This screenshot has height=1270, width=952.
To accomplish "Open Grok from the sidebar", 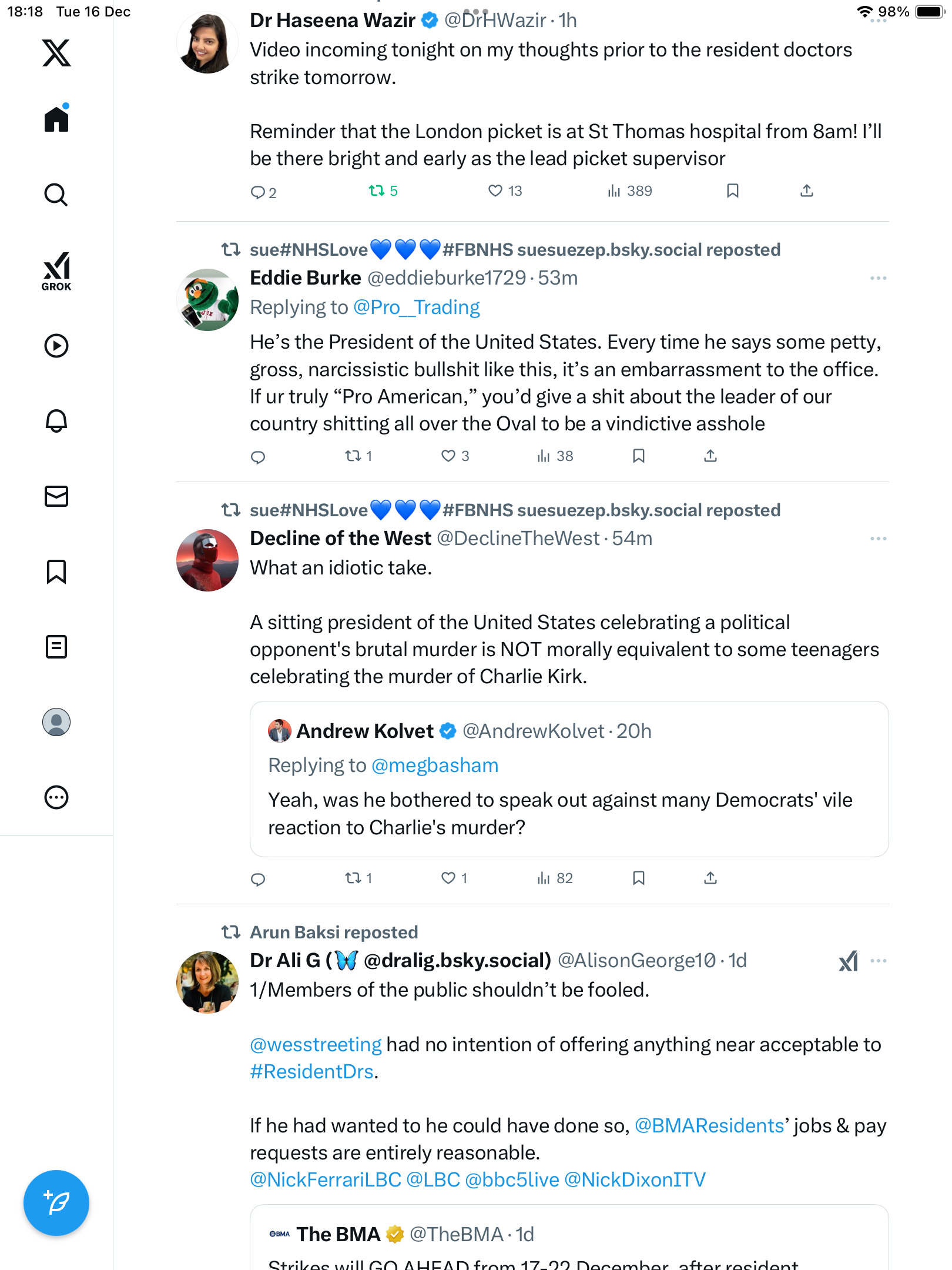I will pos(56,272).
